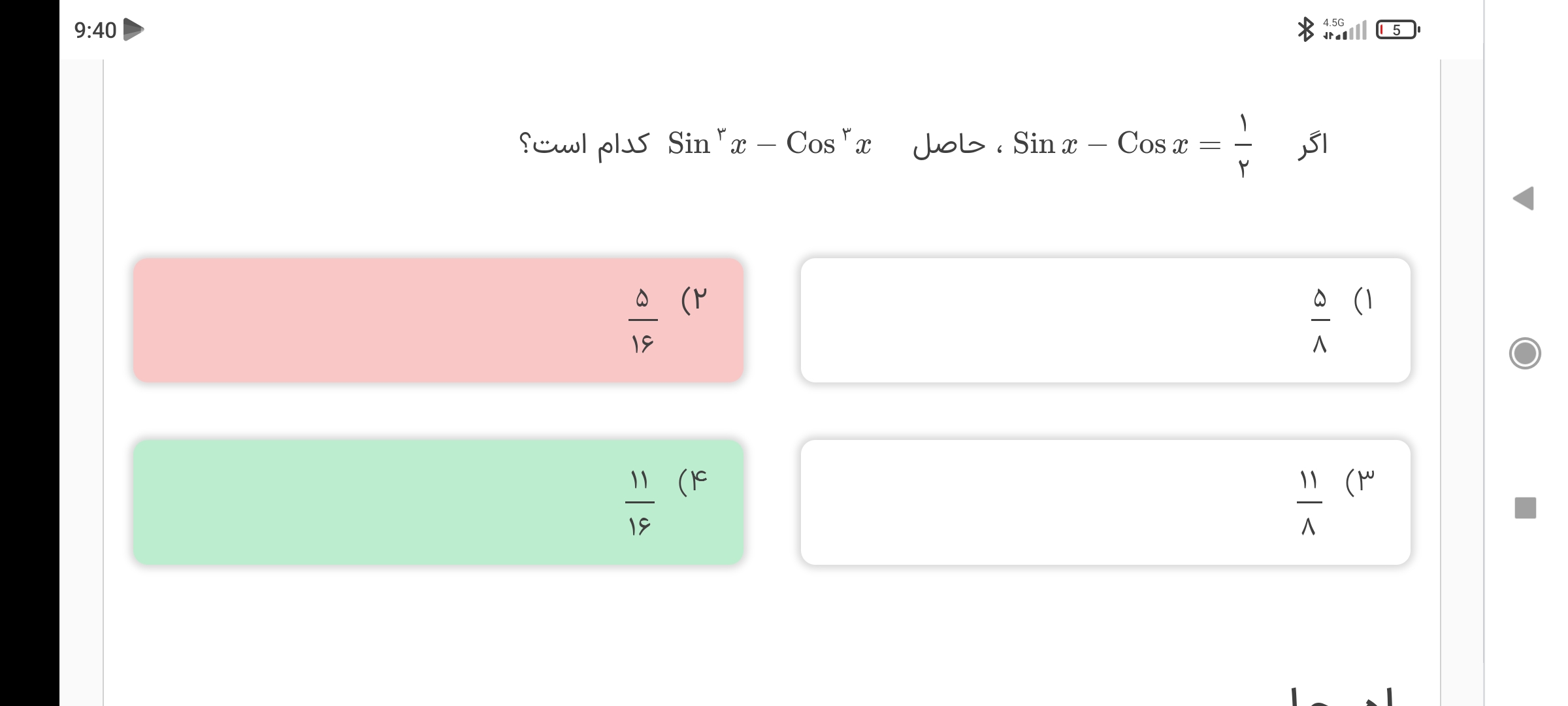
Task: Tap the Cos³x term in the question
Action: (828, 143)
